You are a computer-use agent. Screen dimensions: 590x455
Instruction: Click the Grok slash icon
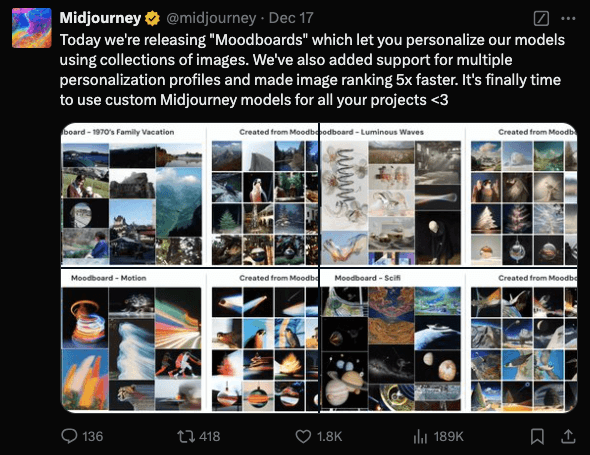coord(541,18)
